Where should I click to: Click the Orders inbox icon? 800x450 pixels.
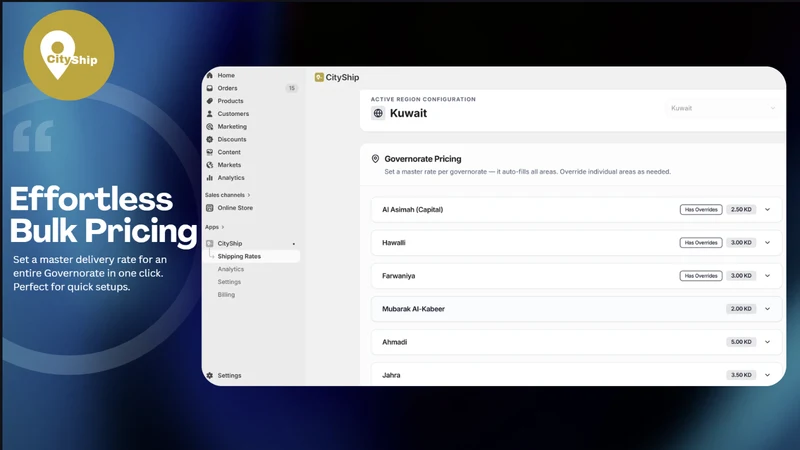(210, 88)
